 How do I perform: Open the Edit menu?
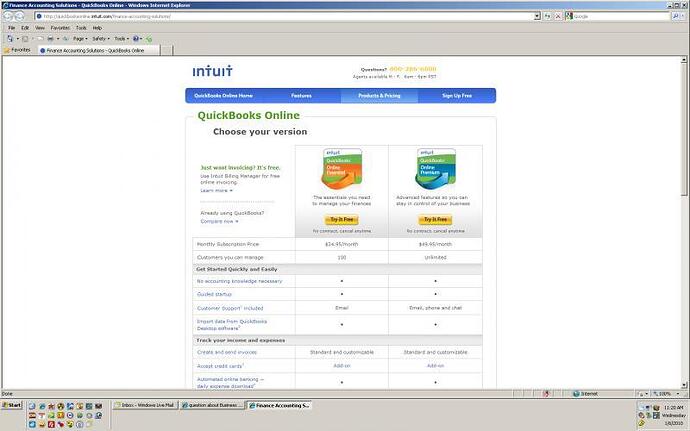click(x=25, y=28)
